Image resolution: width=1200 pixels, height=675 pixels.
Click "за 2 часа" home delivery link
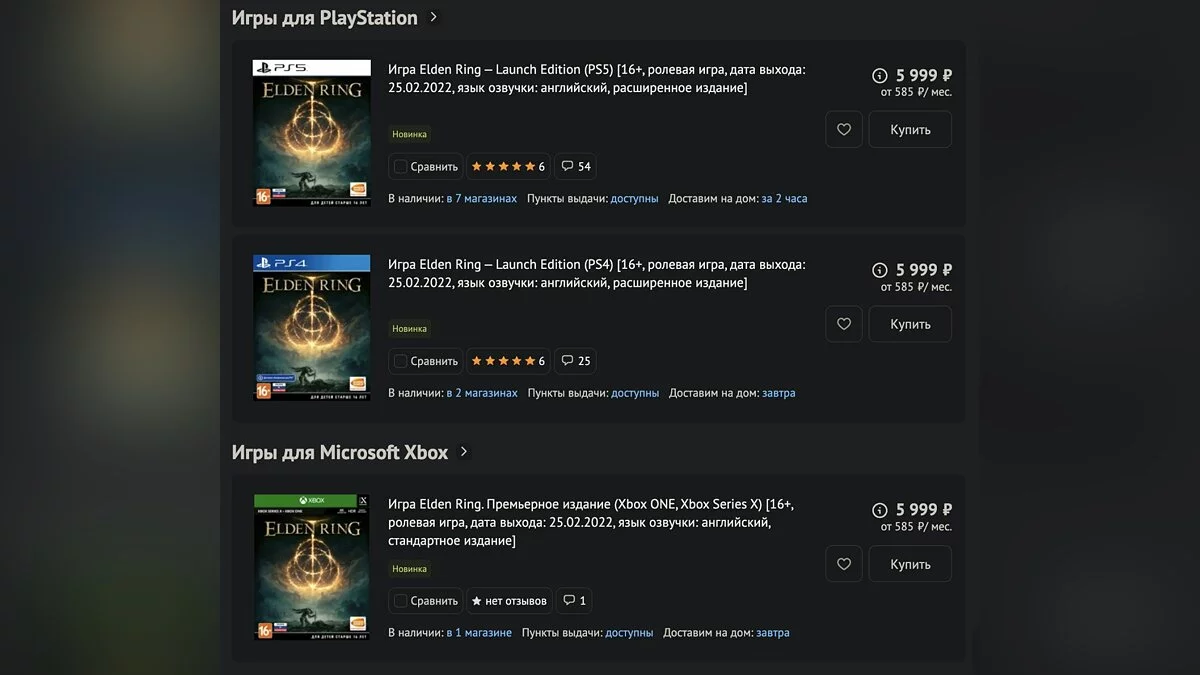coord(784,198)
